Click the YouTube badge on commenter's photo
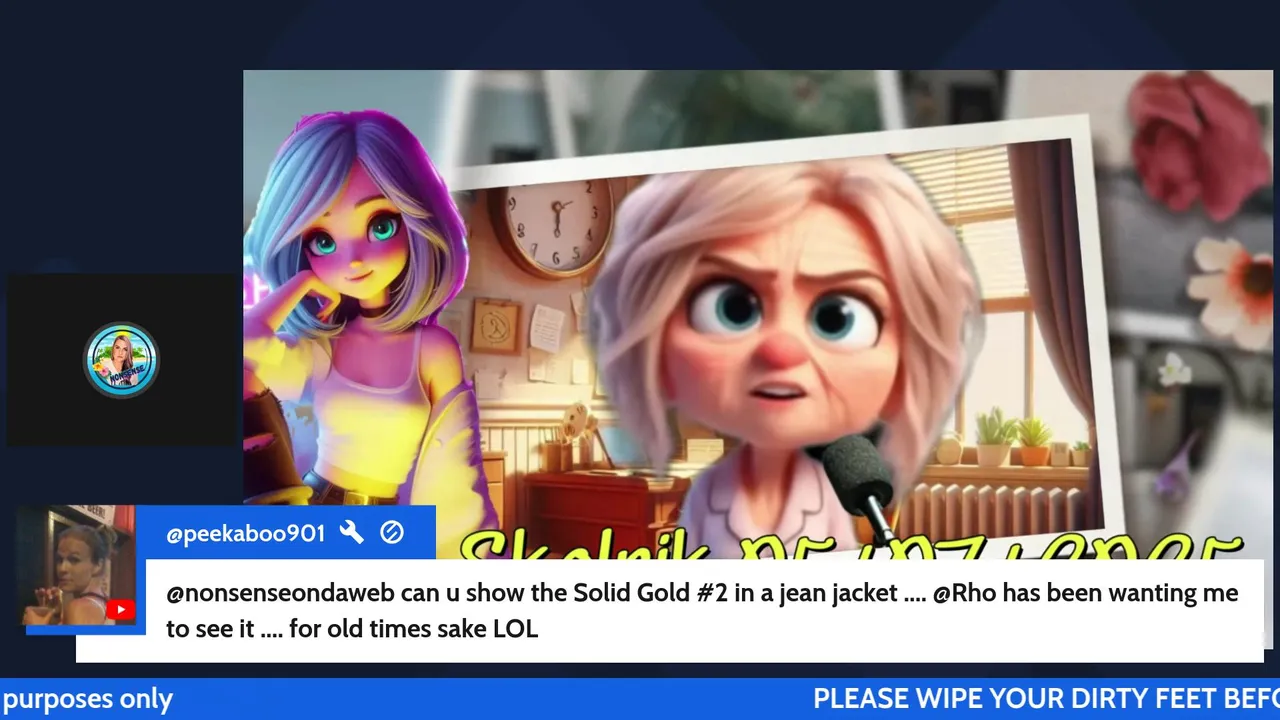Image resolution: width=1280 pixels, height=720 pixels. [x=120, y=609]
